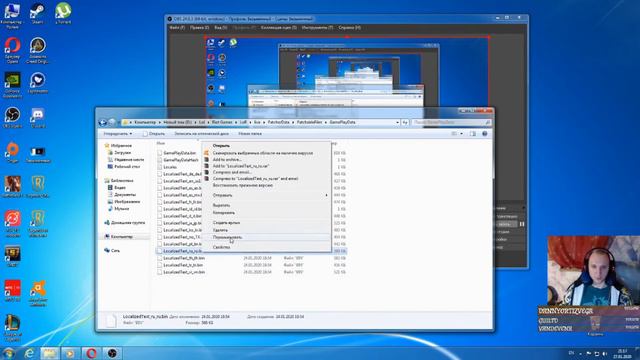The width and height of the screenshot is (640, 360).
Task: Select Вырезать from the context menu
Action: pyautogui.click(x=221, y=205)
